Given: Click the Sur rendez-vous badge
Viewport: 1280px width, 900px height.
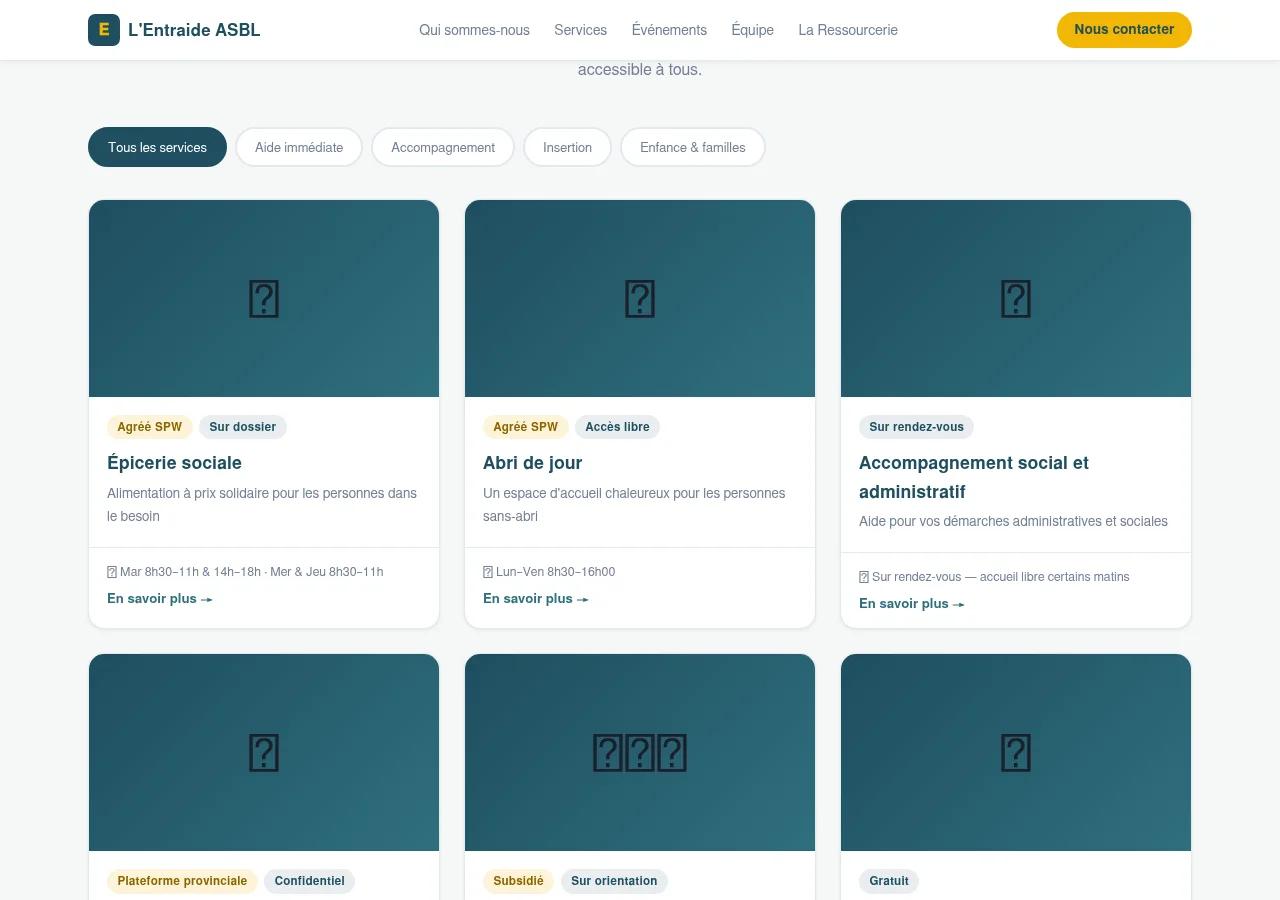Looking at the screenshot, I should click(x=916, y=427).
